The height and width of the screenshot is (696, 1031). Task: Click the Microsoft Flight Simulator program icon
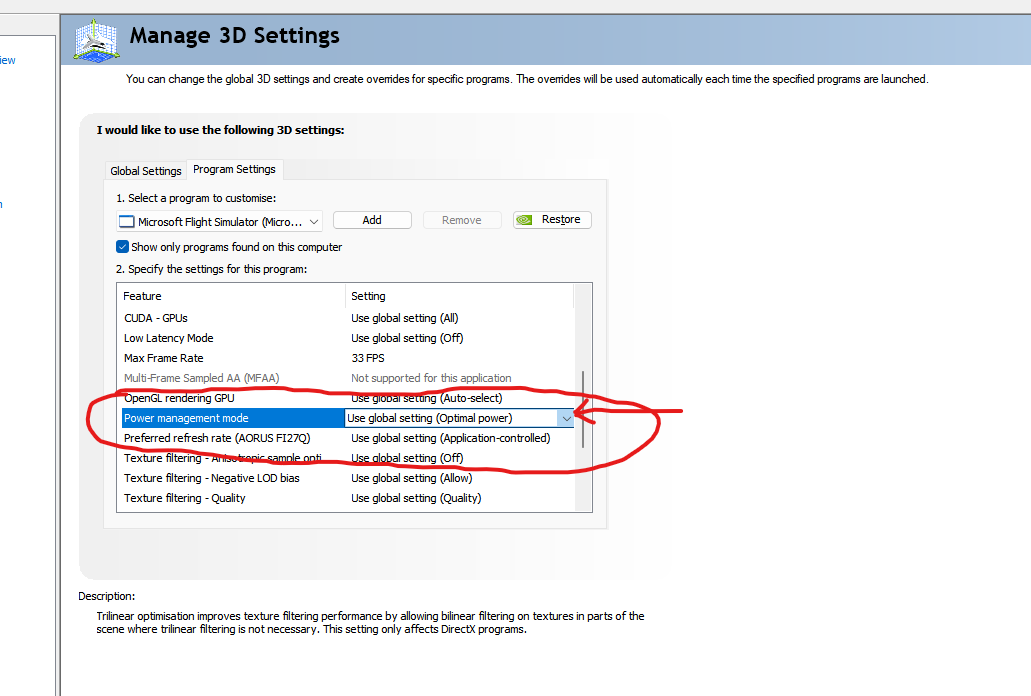tap(126, 222)
